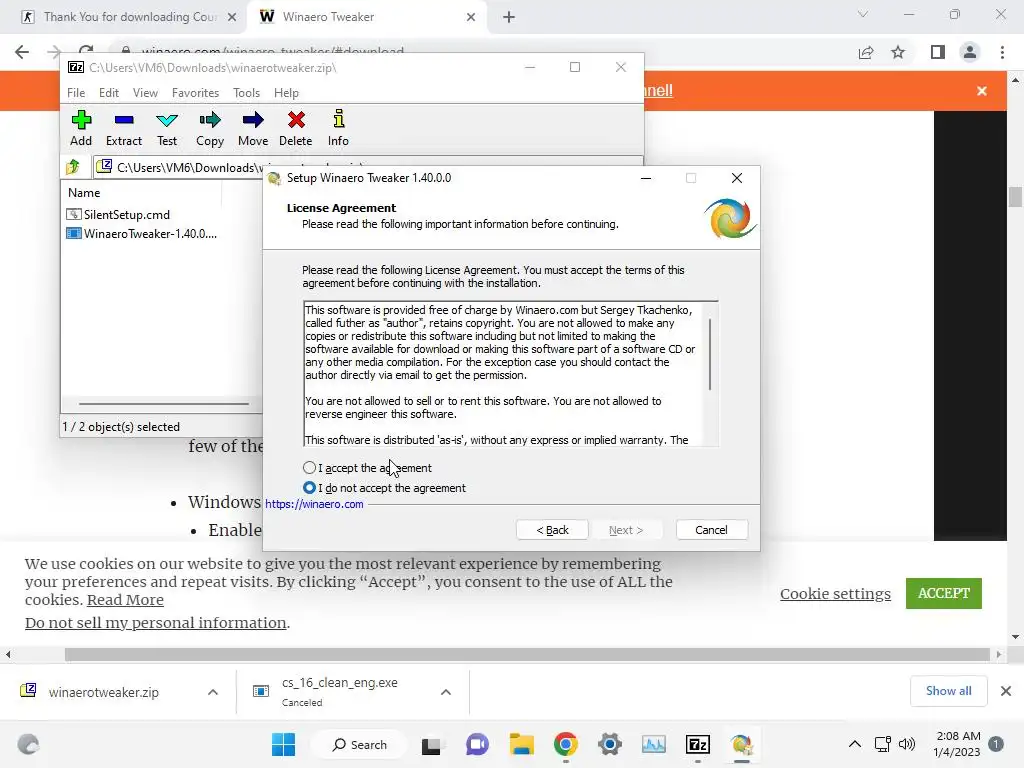
Task: Expand winaerotweaker.zip download options arrow
Action: coord(213,692)
